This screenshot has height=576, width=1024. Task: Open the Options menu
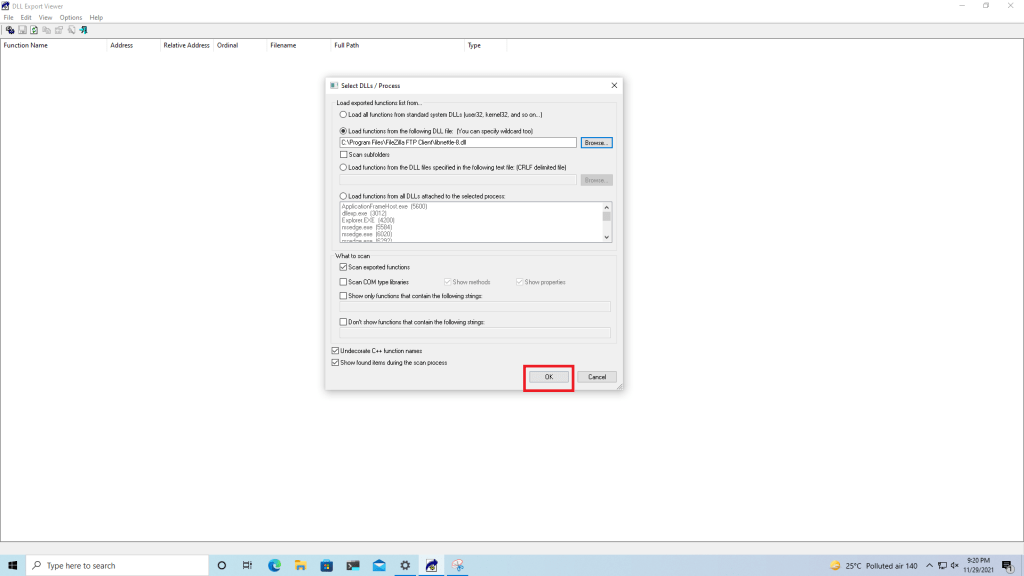click(71, 18)
